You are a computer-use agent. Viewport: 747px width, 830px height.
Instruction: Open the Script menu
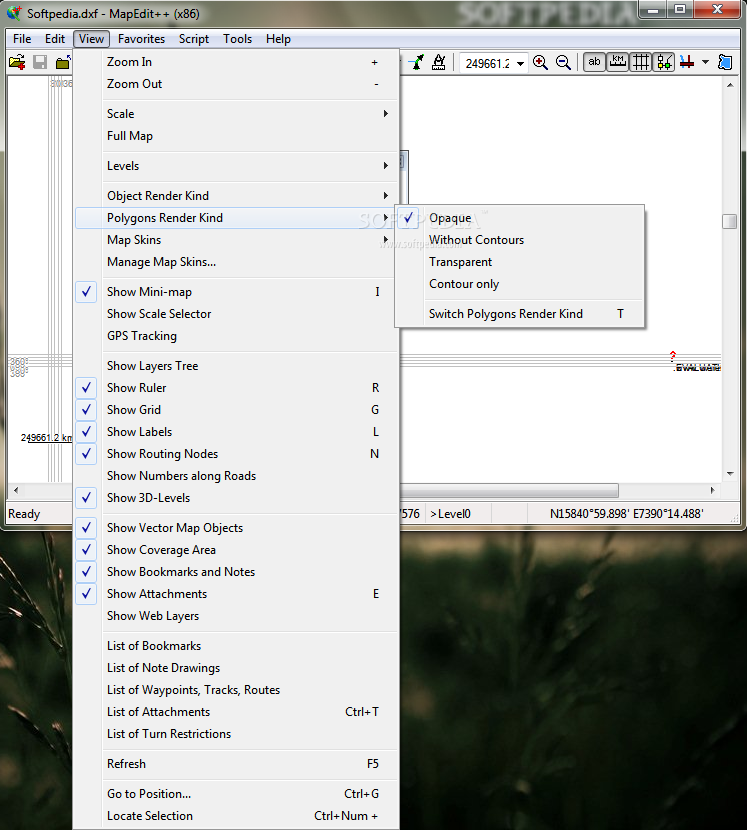(194, 39)
